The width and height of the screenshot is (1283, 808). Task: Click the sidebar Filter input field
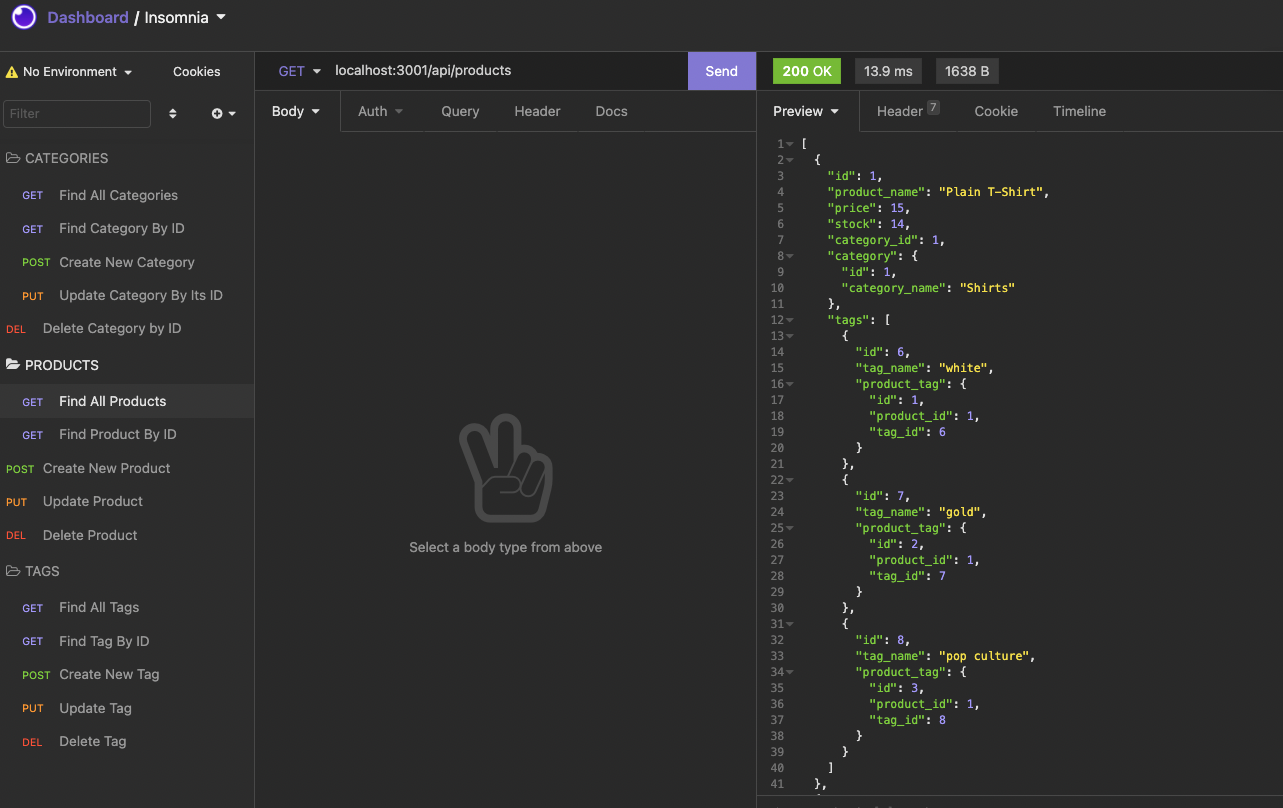click(x=76, y=114)
